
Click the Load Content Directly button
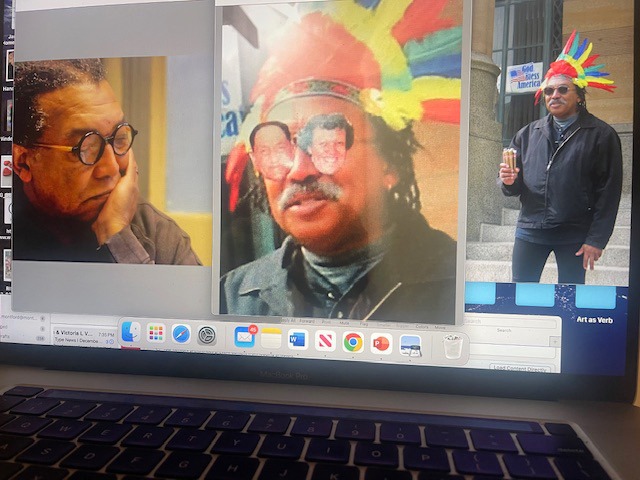[x=519, y=369]
